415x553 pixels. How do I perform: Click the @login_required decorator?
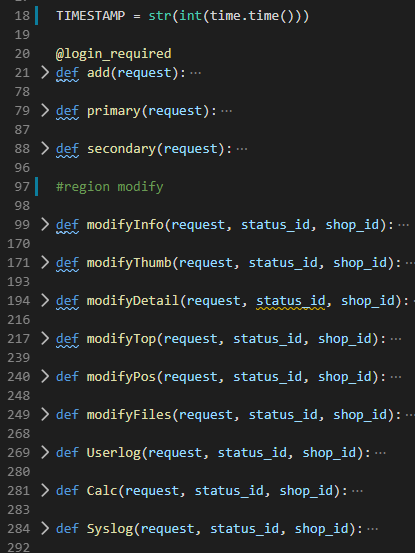coord(114,54)
